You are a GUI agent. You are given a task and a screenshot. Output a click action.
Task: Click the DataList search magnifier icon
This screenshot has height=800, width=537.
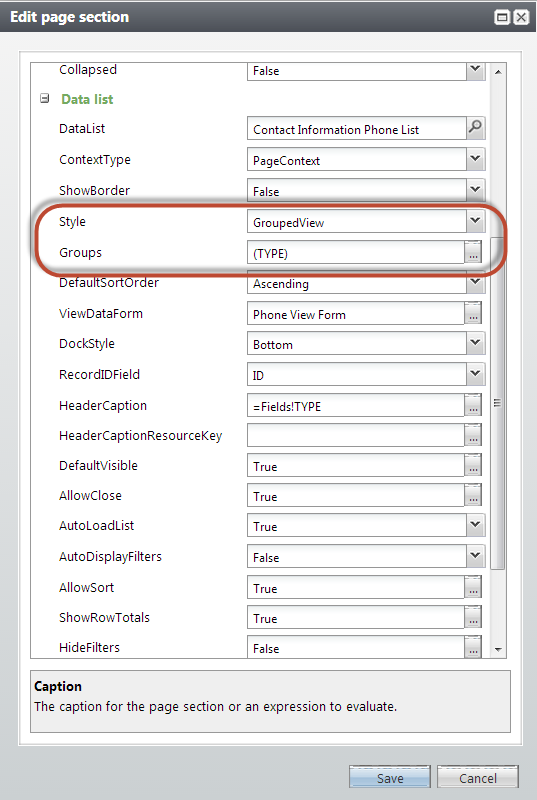tap(475, 128)
